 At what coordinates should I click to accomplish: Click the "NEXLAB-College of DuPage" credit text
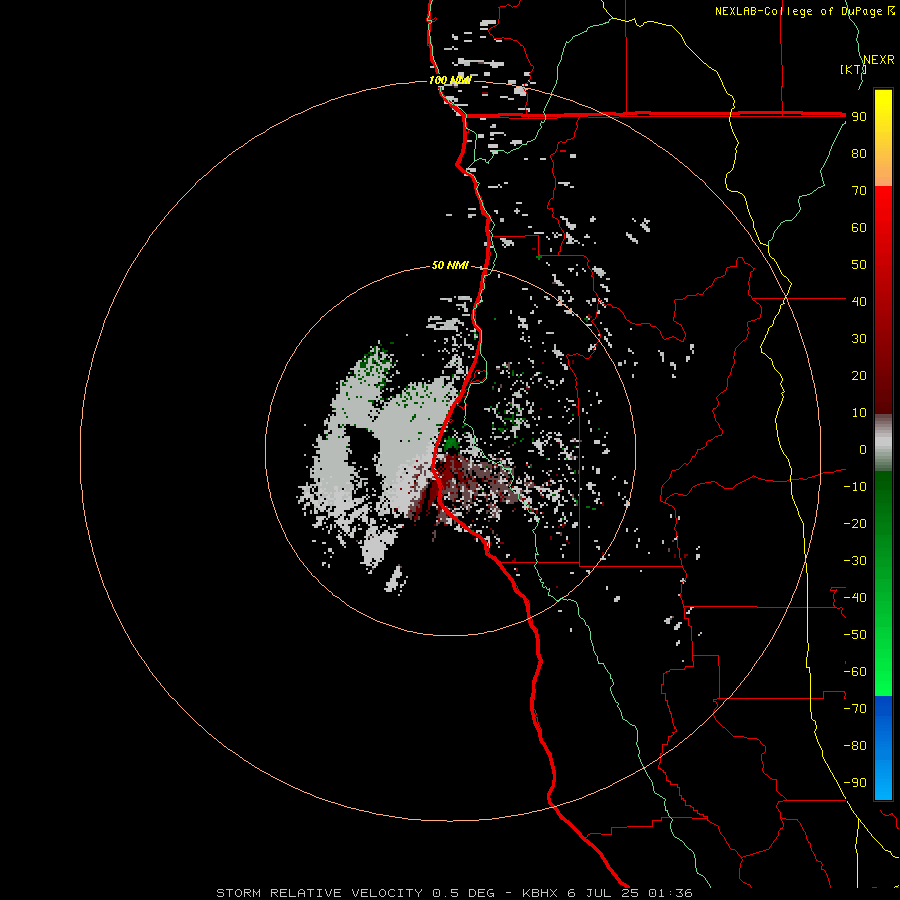[x=798, y=11]
